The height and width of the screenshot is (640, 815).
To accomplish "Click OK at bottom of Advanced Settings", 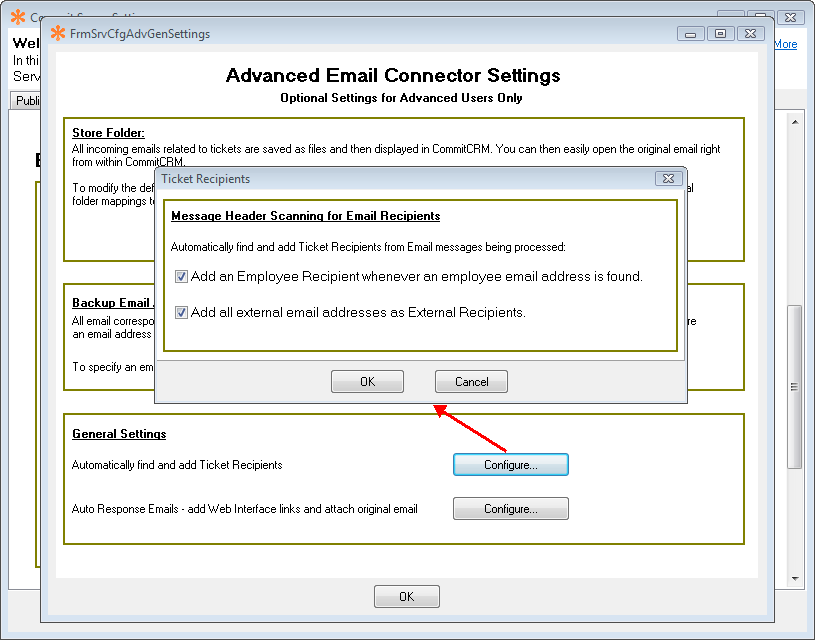I will click(x=406, y=597).
